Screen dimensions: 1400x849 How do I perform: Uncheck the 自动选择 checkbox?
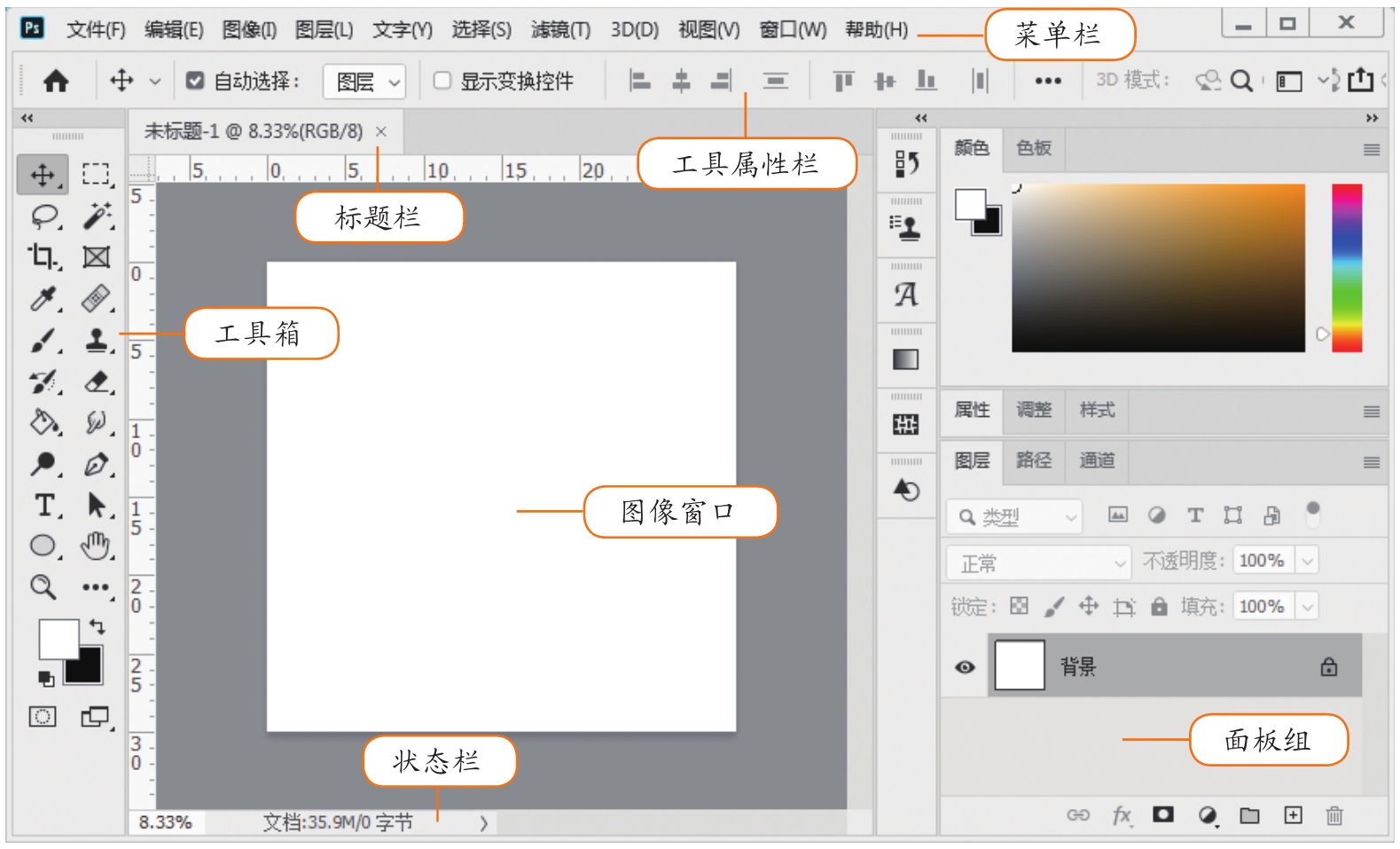(x=195, y=81)
